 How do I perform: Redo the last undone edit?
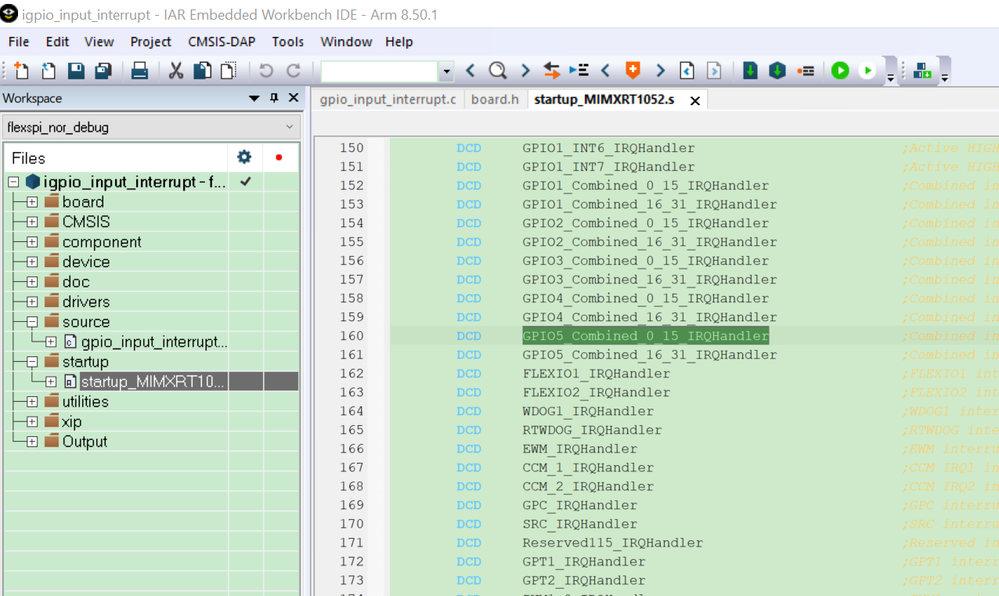294,71
